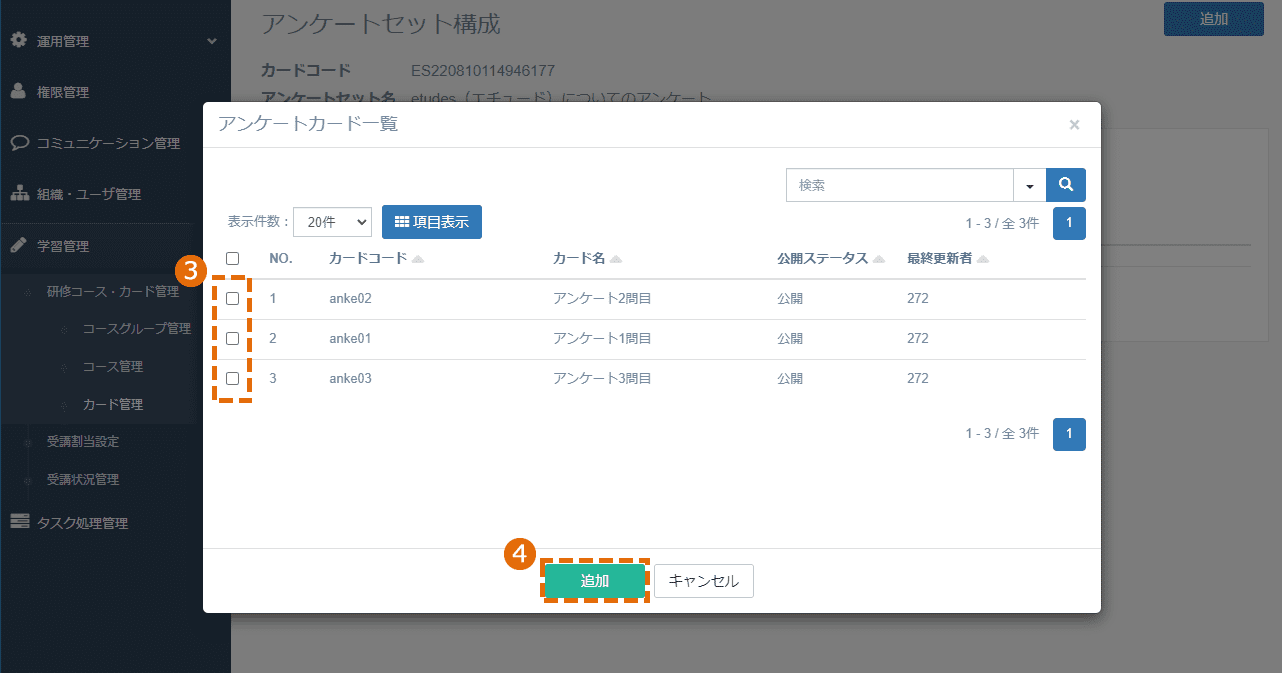Select 受講割当設定 submenu item
The height and width of the screenshot is (673, 1282).
point(83,442)
